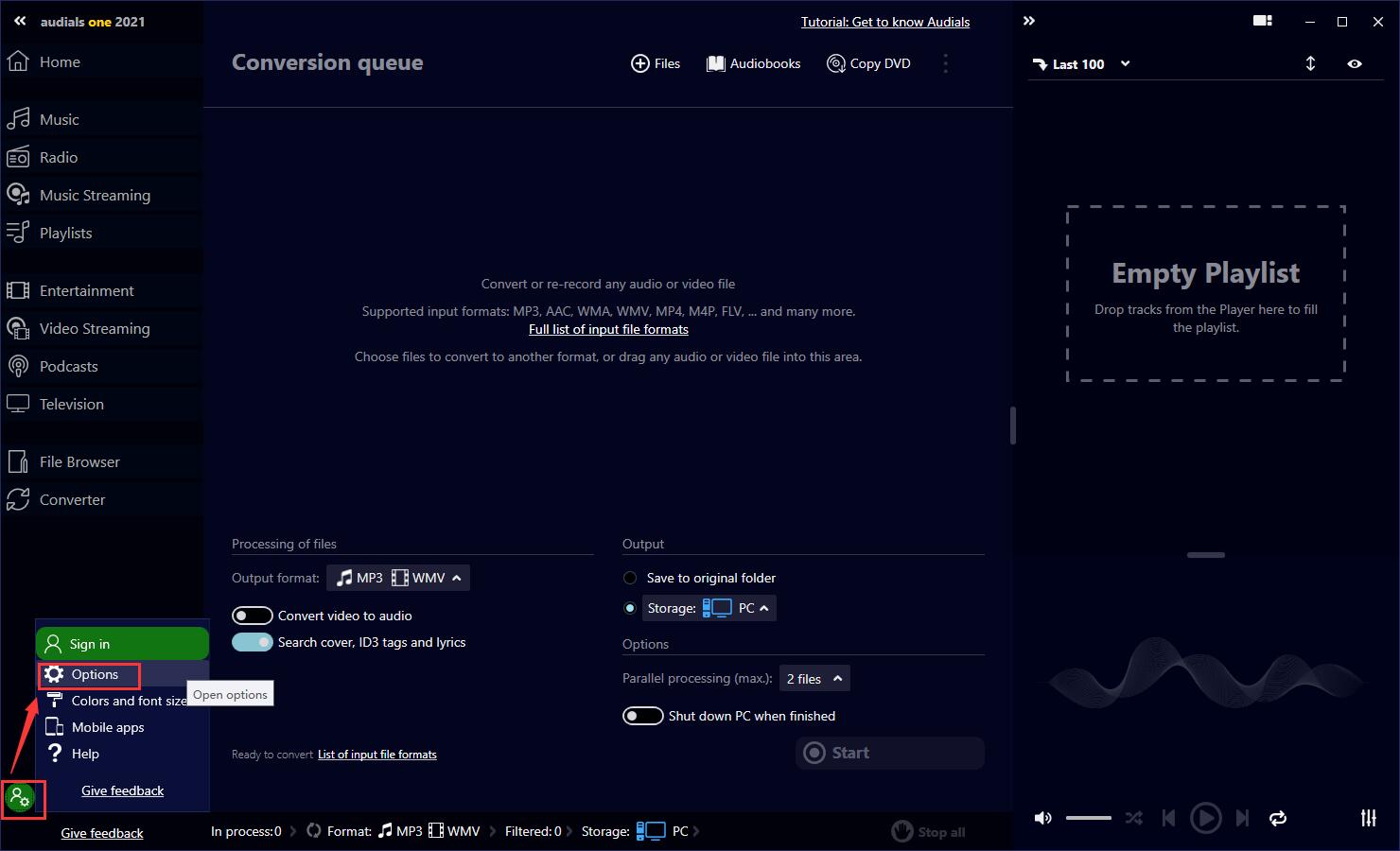Click Give feedback in the popup menu
This screenshot has width=1400, height=851.
pyautogui.click(x=122, y=790)
